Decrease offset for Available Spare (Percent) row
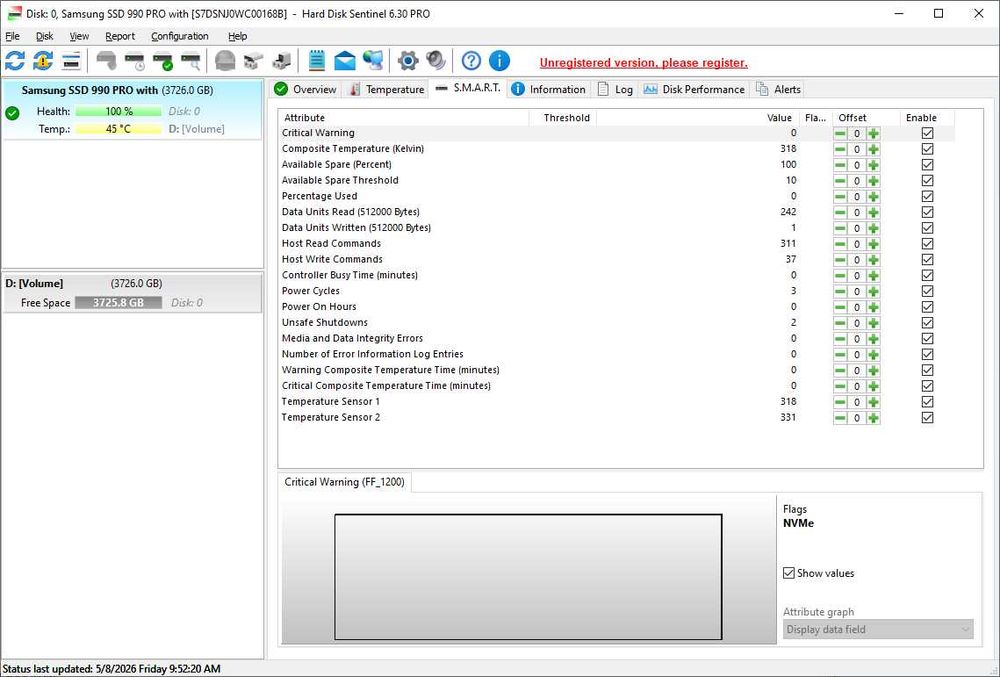The height and width of the screenshot is (677, 1000). pos(841,165)
